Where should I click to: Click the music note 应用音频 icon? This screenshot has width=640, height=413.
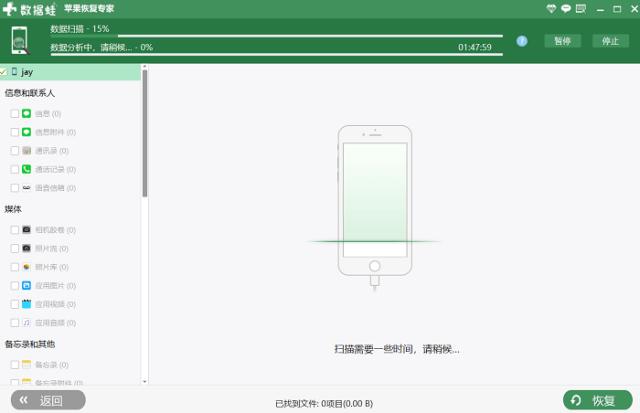coord(27,322)
